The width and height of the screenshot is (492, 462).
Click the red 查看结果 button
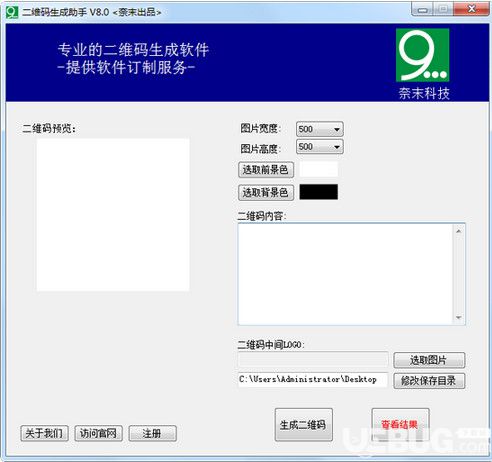(x=400, y=425)
